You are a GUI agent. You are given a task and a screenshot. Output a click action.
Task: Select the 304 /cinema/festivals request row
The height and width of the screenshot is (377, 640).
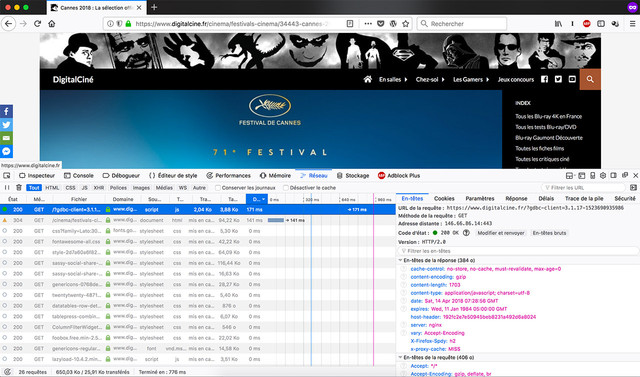click(x=198, y=220)
